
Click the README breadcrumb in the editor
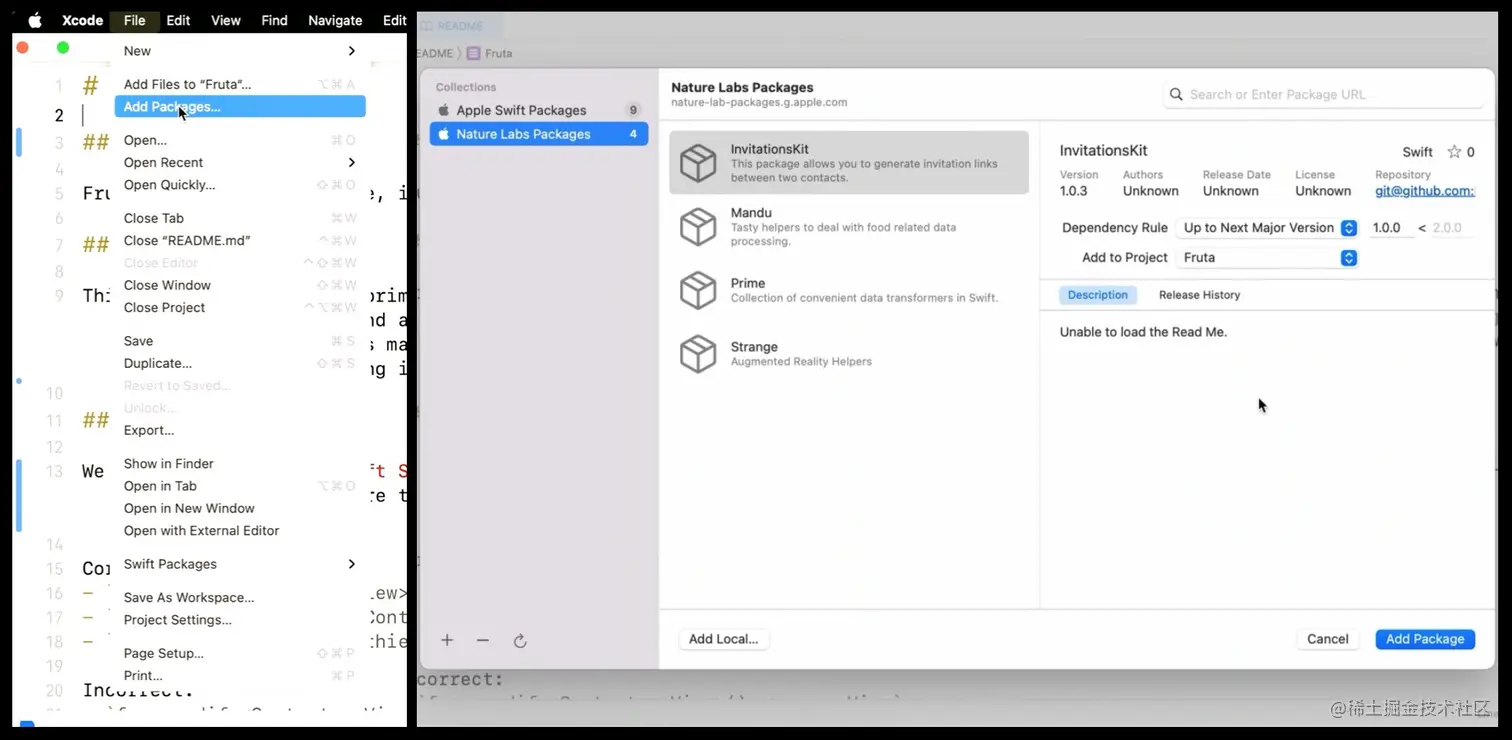point(436,53)
